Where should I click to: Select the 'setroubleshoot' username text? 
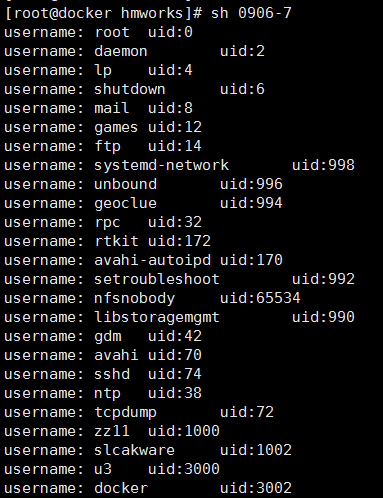click(x=157, y=279)
